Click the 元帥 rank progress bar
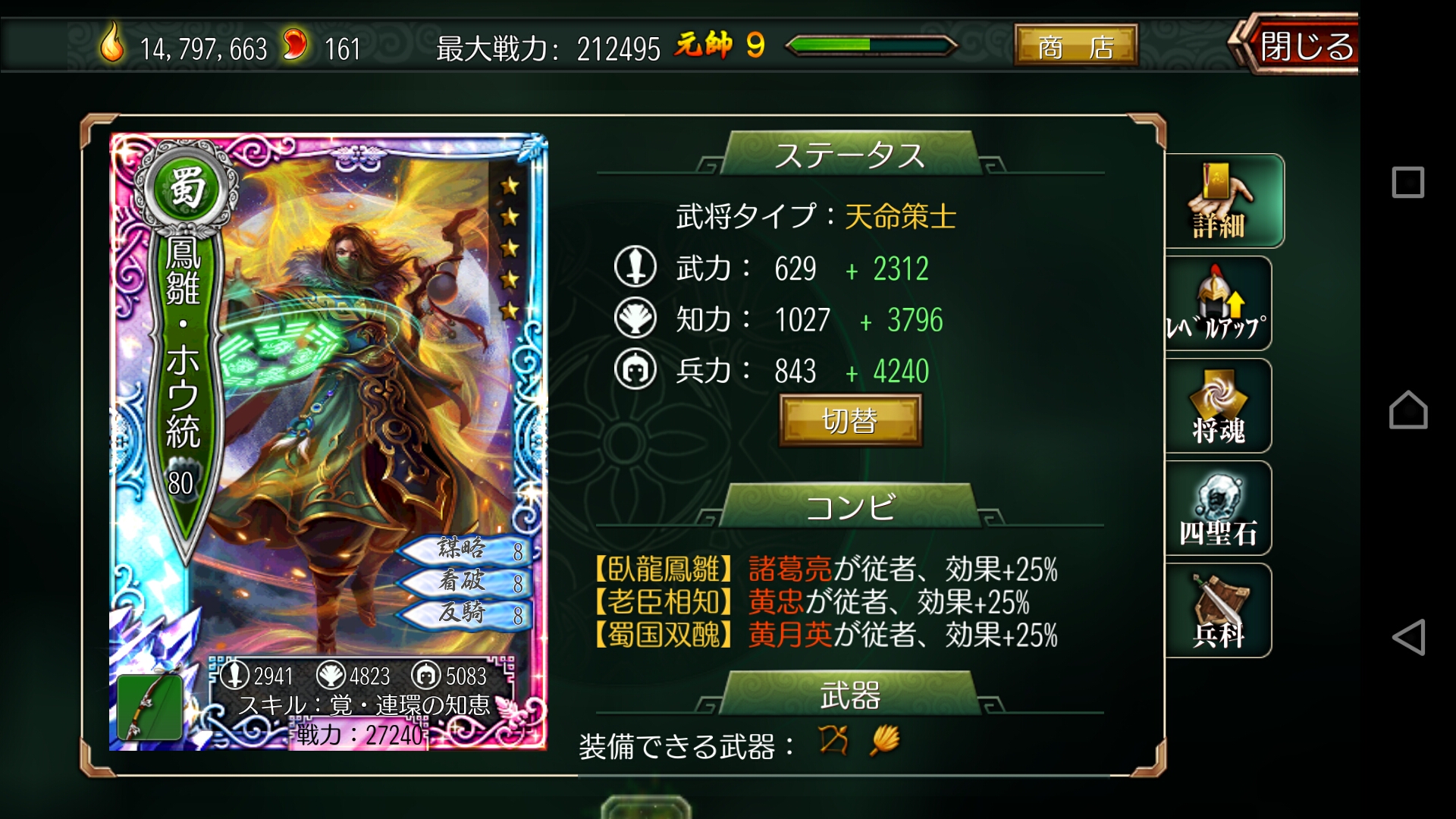 (x=871, y=45)
